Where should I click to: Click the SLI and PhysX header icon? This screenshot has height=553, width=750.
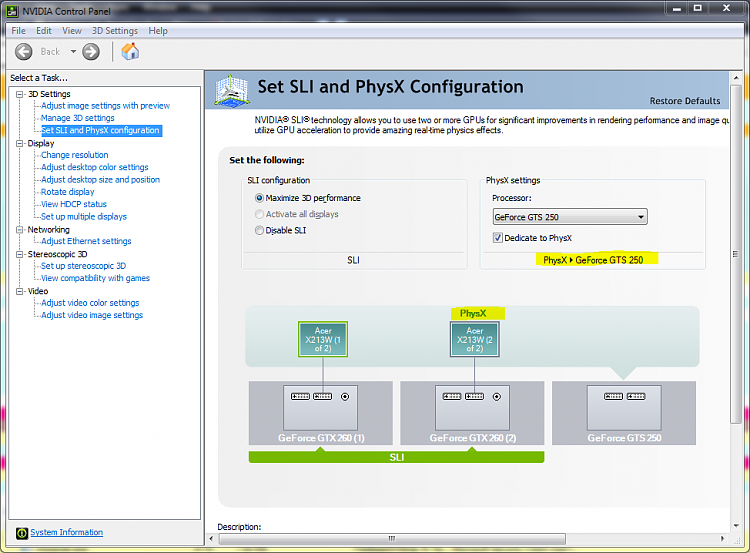pyautogui.click(x=232, y=90)
